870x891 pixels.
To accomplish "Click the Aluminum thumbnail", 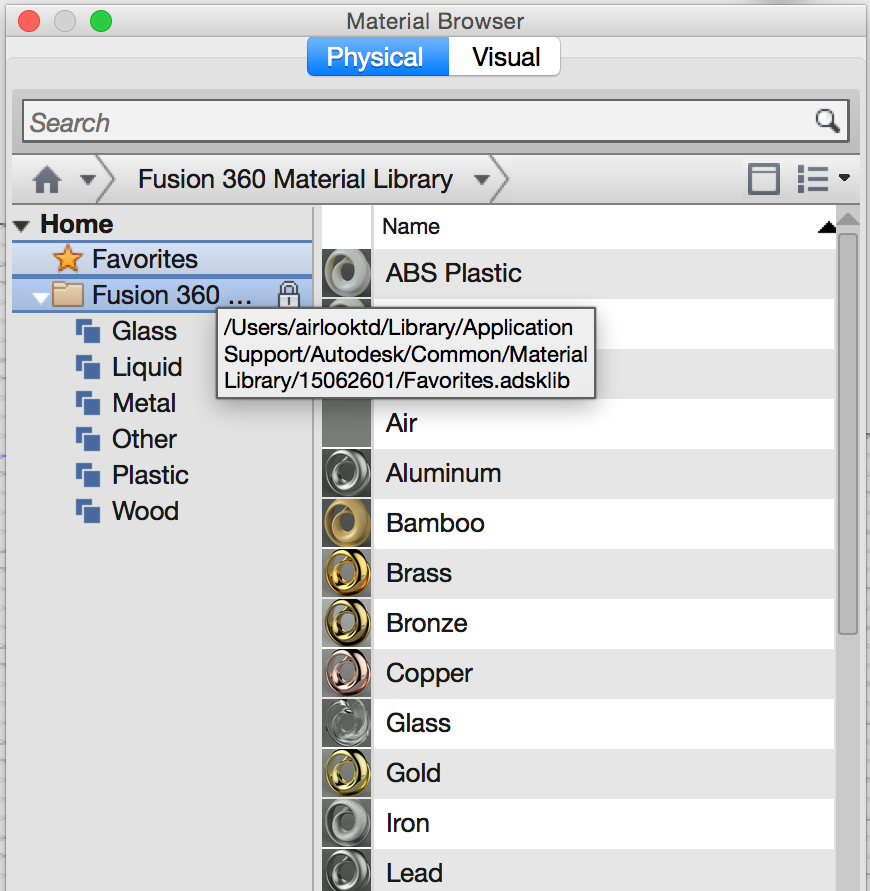I will coord(347,473).
